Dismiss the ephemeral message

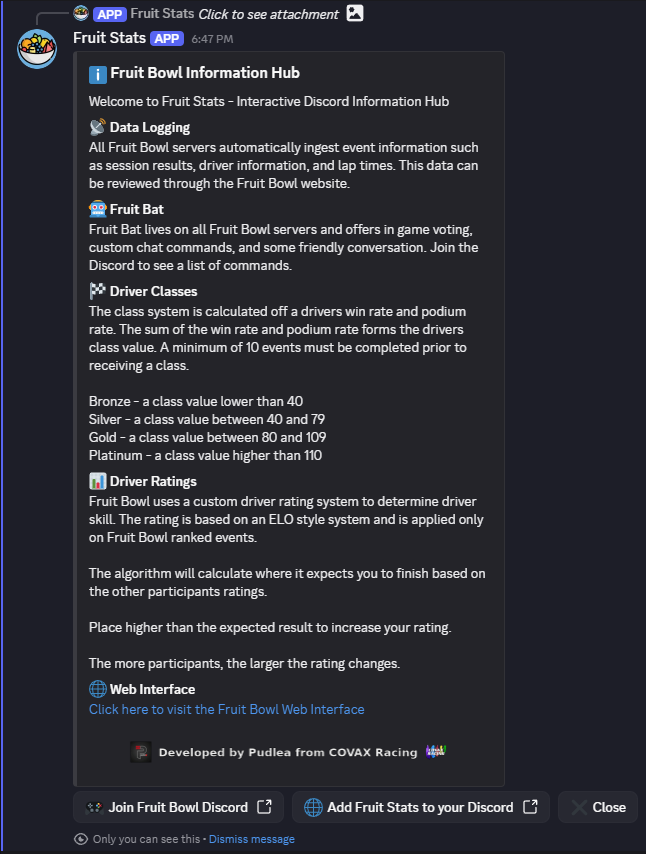pos(251,839)
